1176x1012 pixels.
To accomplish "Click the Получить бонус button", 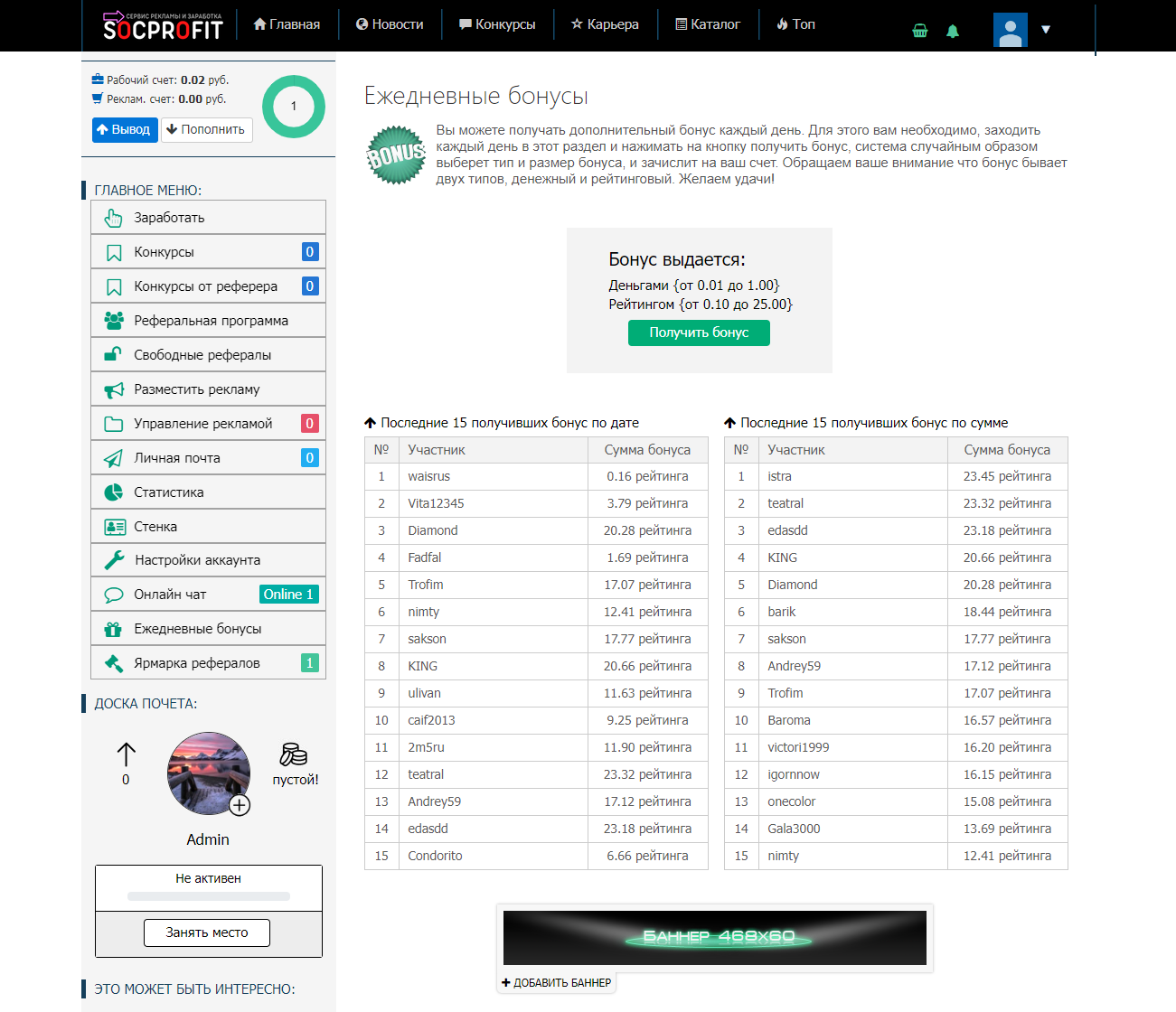I will (699, 333).
